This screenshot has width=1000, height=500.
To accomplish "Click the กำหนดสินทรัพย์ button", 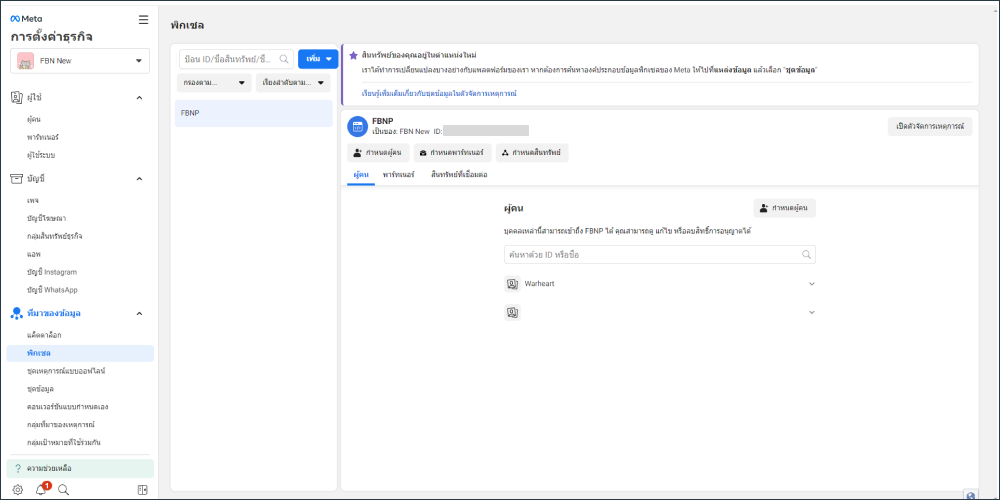I will [532, 153].
